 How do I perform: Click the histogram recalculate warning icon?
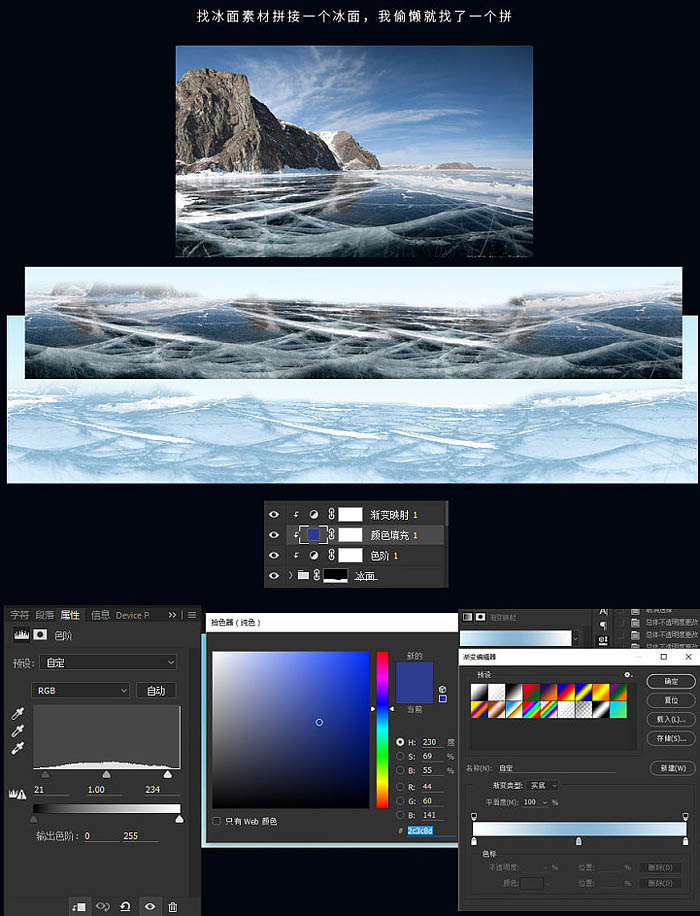pos(18,794)
